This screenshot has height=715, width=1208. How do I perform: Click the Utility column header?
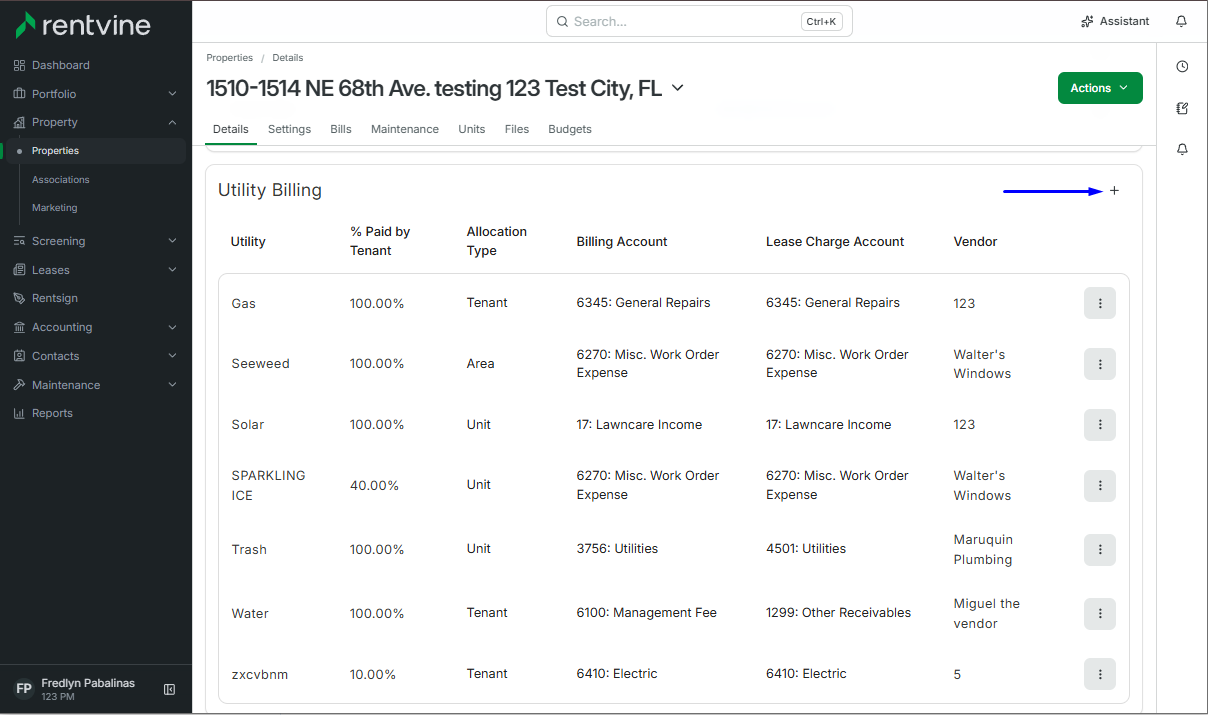coord(248,241)
